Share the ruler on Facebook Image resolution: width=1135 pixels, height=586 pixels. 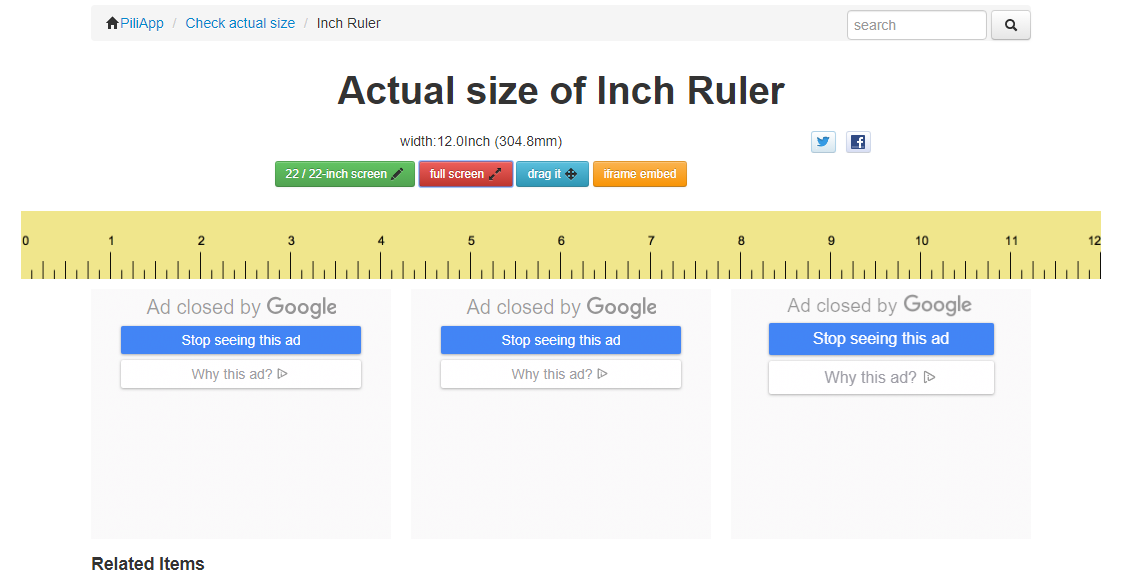click(858, 142)
